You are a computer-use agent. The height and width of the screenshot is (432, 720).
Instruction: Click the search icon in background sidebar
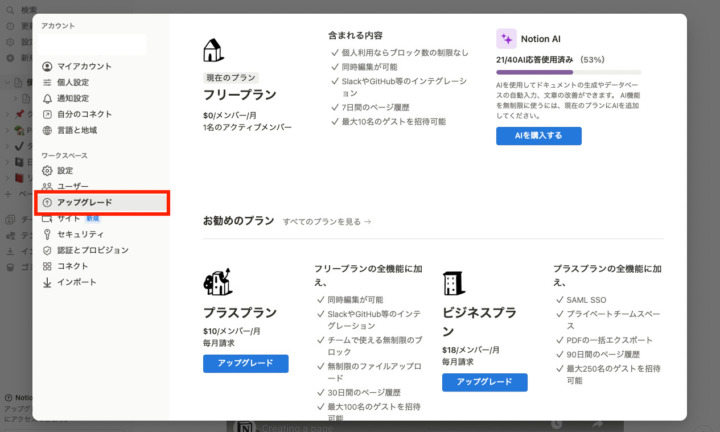(x=10, y=10)
